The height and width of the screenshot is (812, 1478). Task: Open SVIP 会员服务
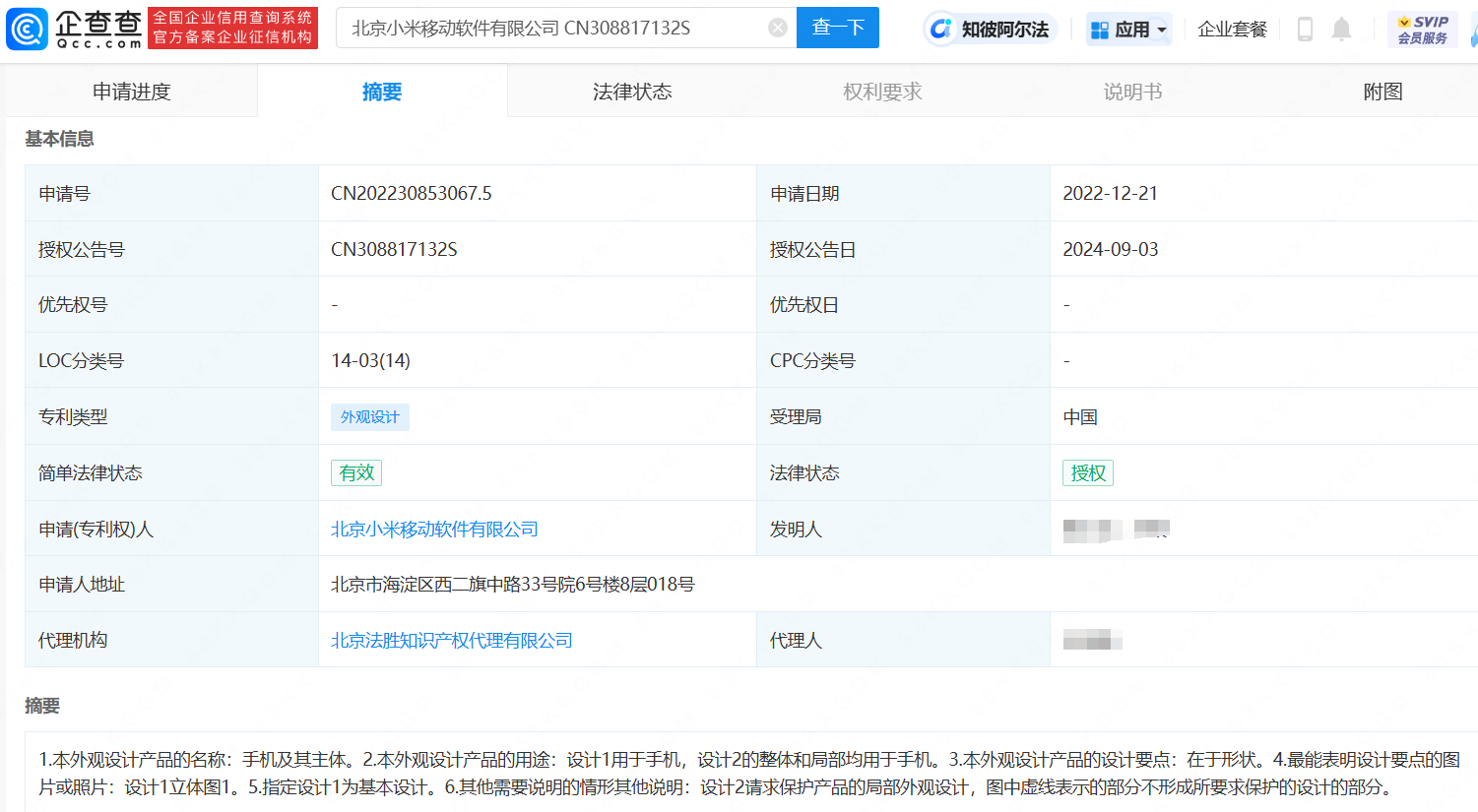click(x=1422, y=30)
